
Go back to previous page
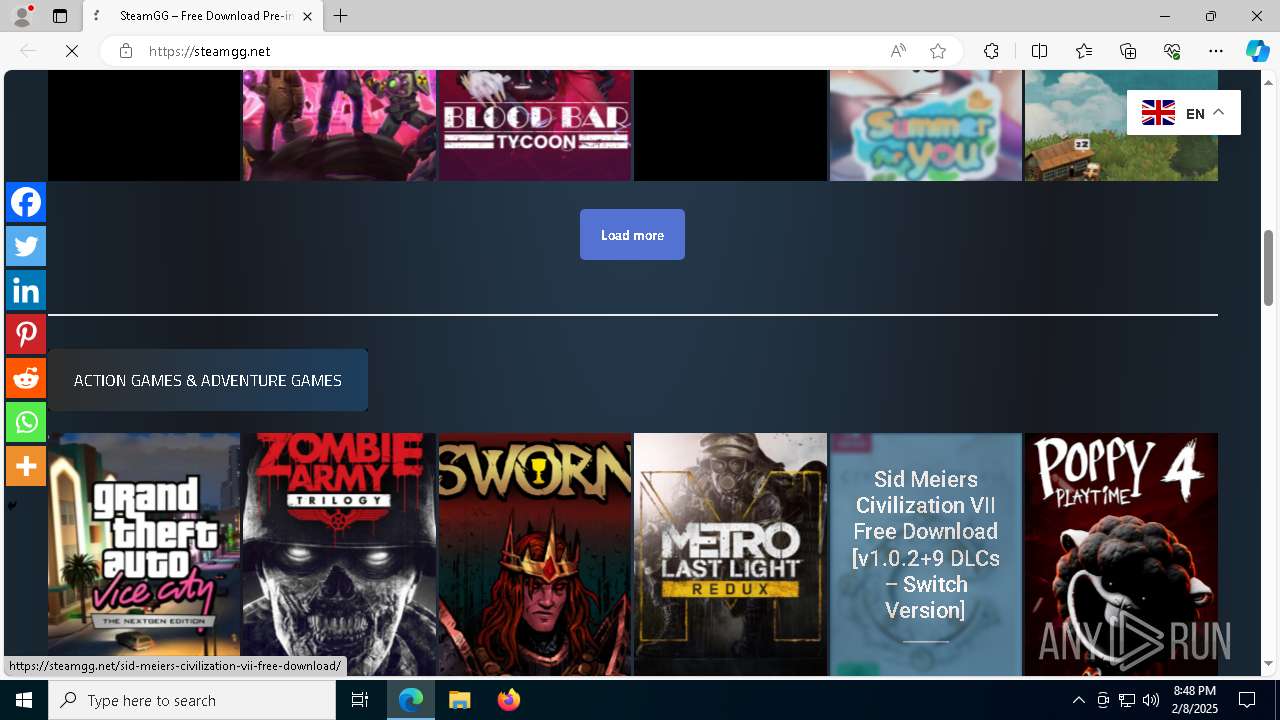[x=28, y=51]
